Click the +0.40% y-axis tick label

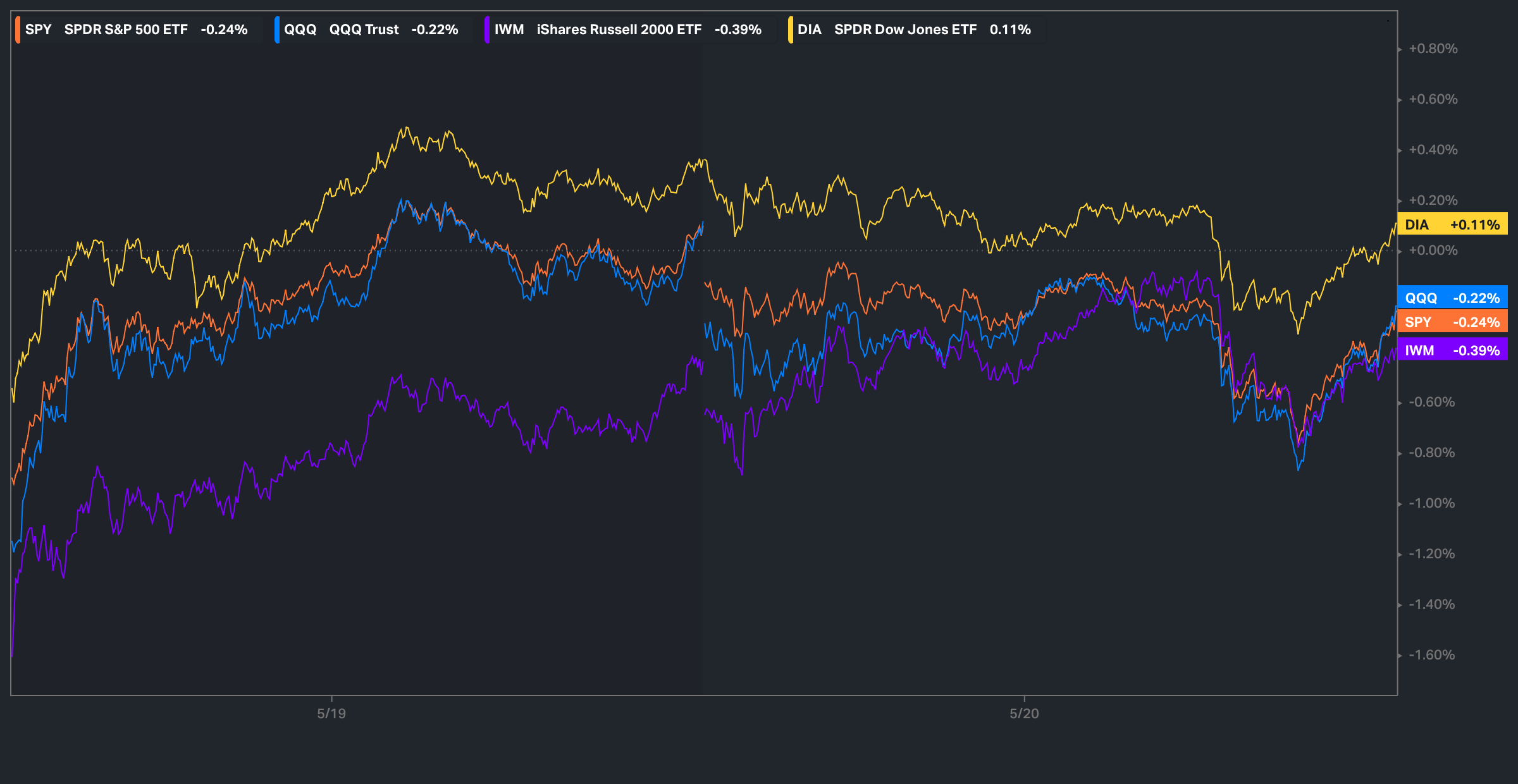coord(1433,150)
